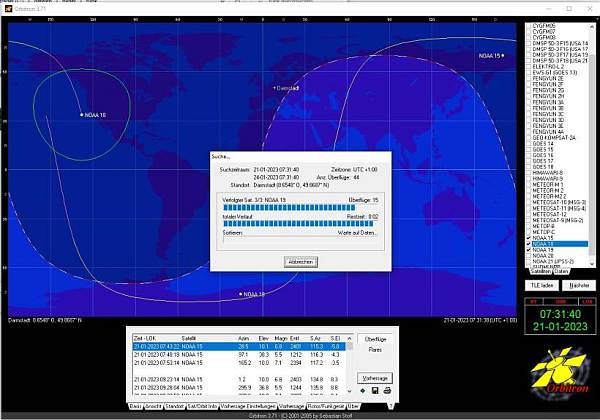Select the NOAA 19 marker on the map
The image size is (600, 420).
pyautogui.click(x=241, y=294)
